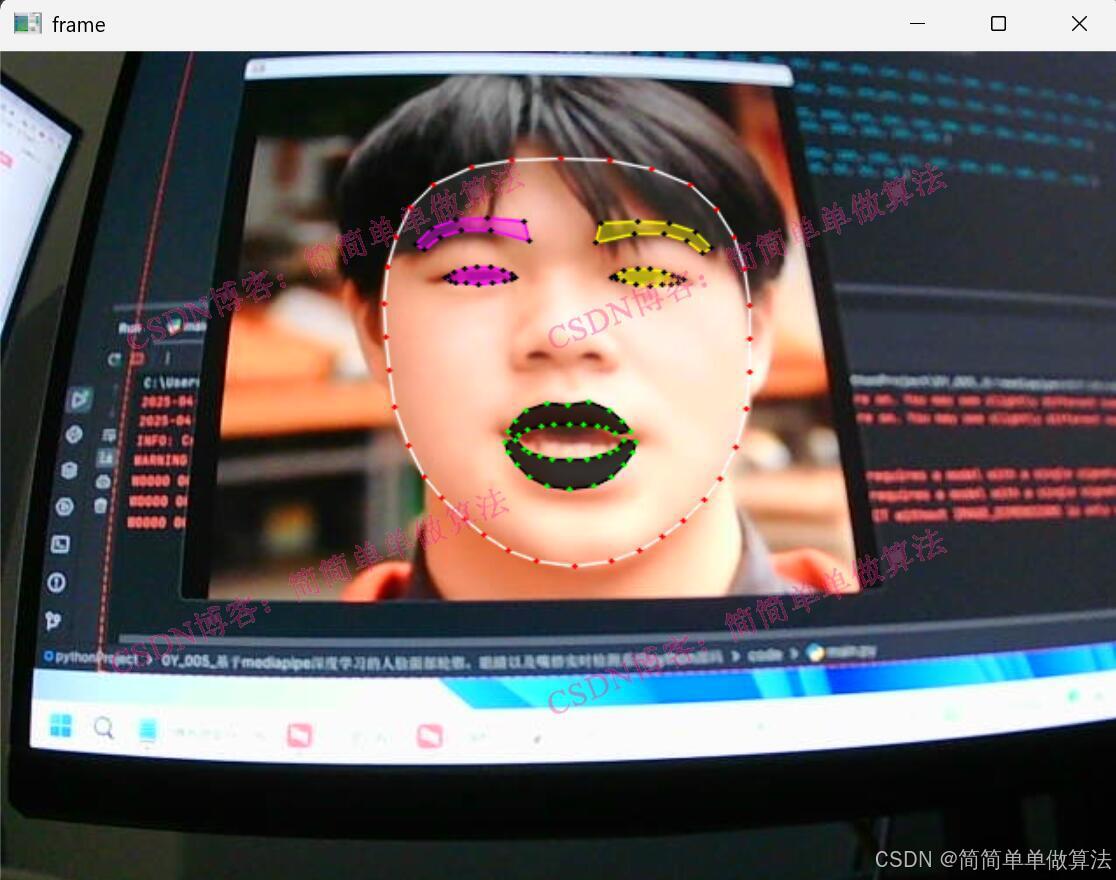1116x880 pixels.
Task: Maximize the frame window
Action: click(x=998, y=23)
